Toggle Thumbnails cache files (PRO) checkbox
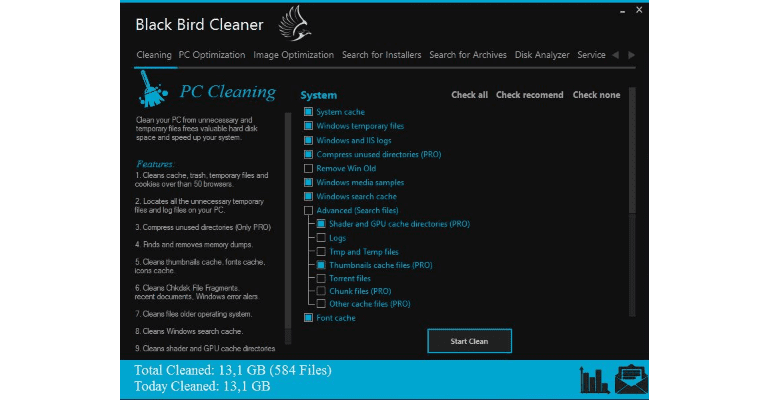 (x=321, y=265)
